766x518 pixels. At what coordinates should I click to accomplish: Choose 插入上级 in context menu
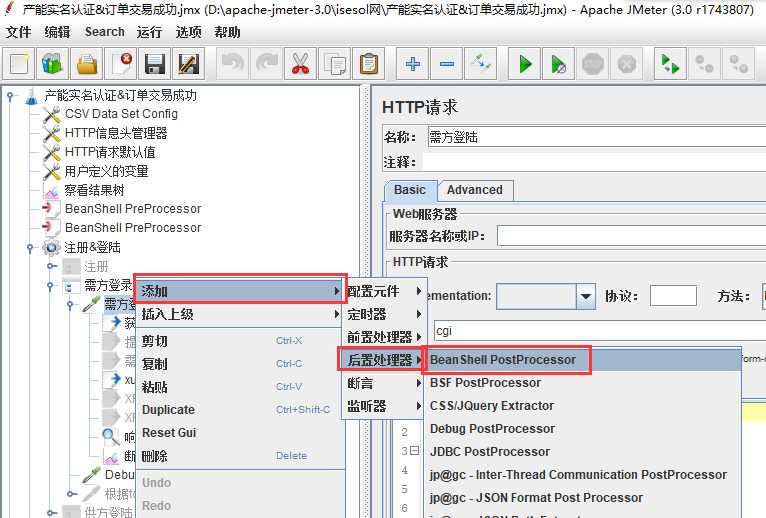point(240,314)
